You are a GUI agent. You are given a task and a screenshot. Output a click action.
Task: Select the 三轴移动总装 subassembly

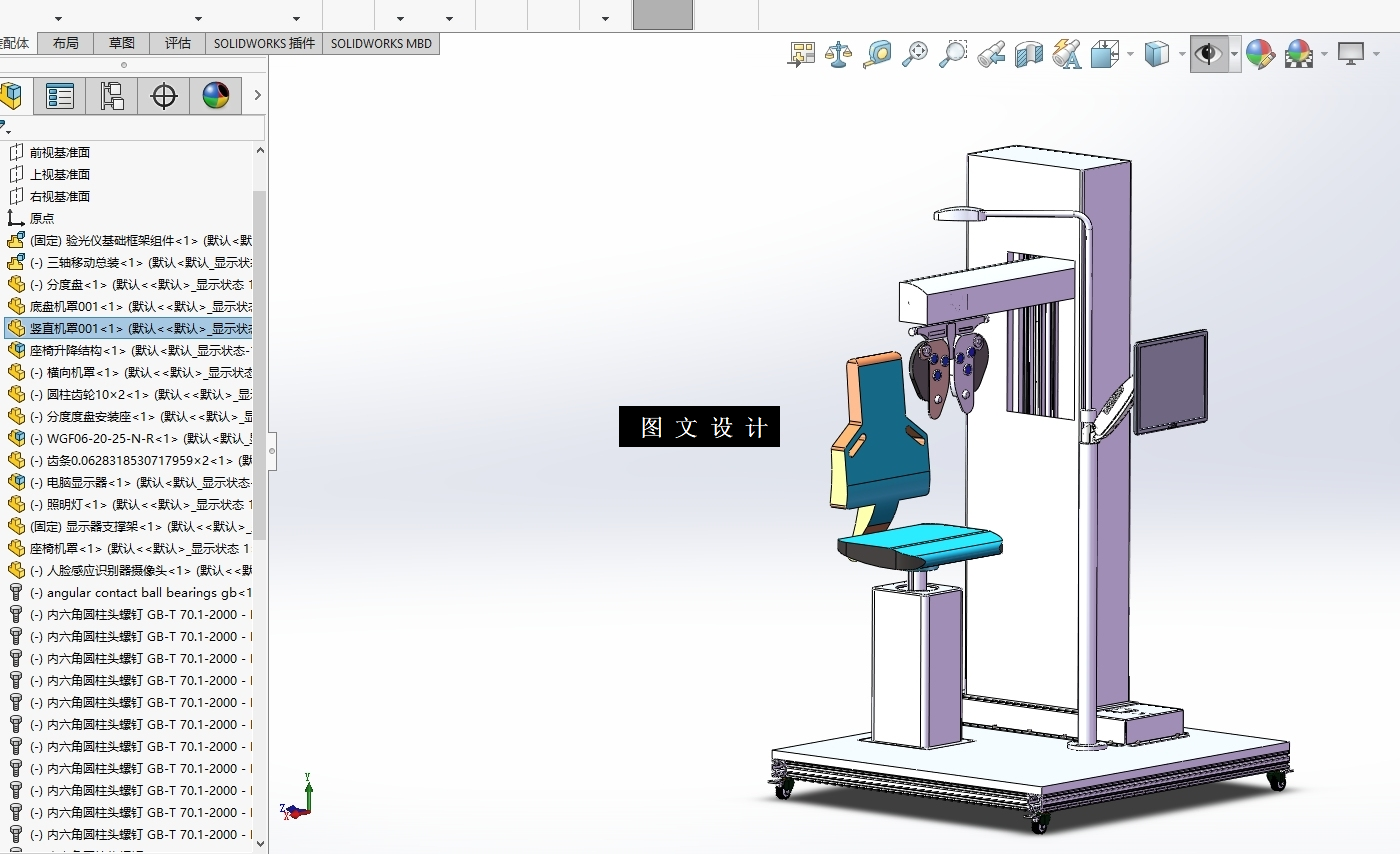coord(129,262)
